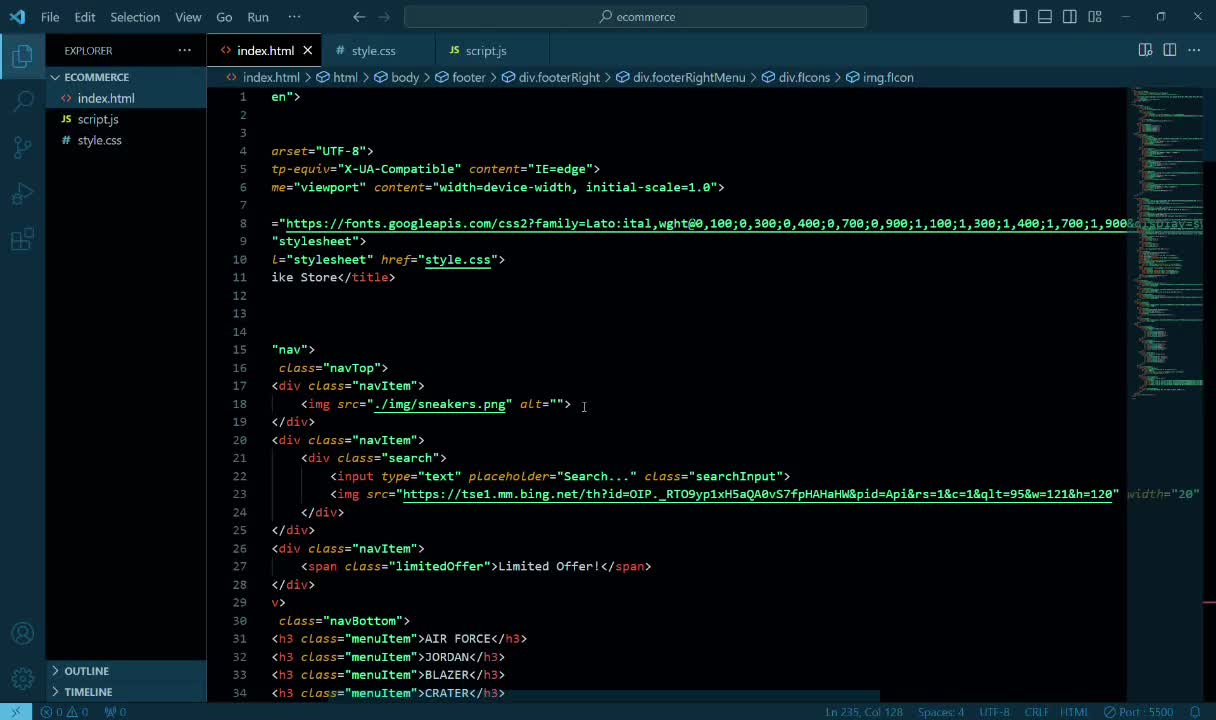The width and height of the screenshot is (1216, 720).
Task: Open the Extensions view
Action: 22,240
